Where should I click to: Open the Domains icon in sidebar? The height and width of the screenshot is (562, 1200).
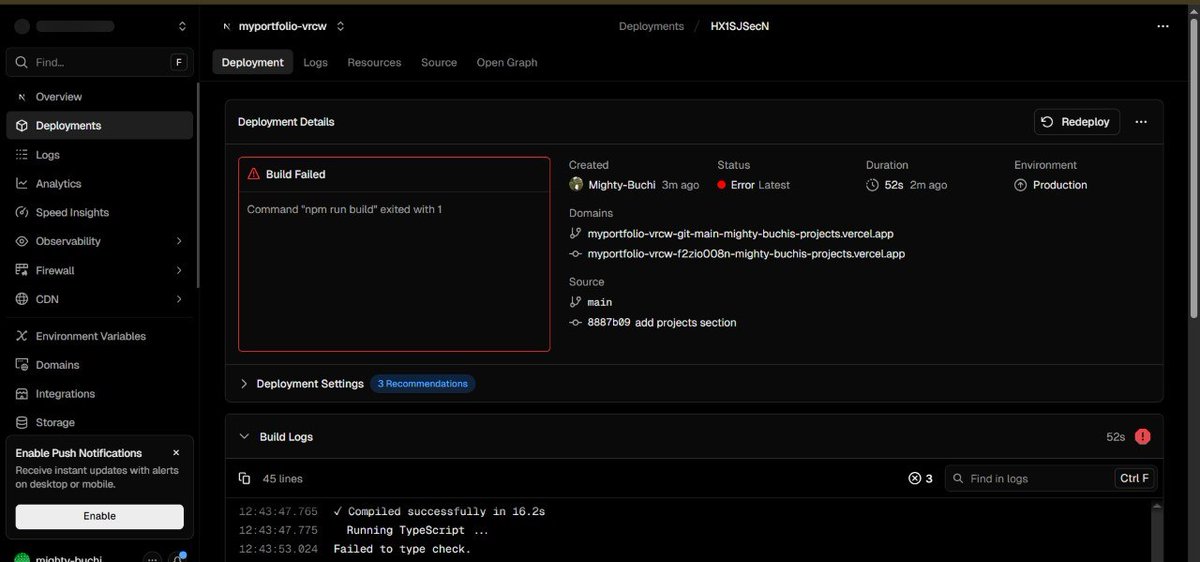(x=22, y=365)
